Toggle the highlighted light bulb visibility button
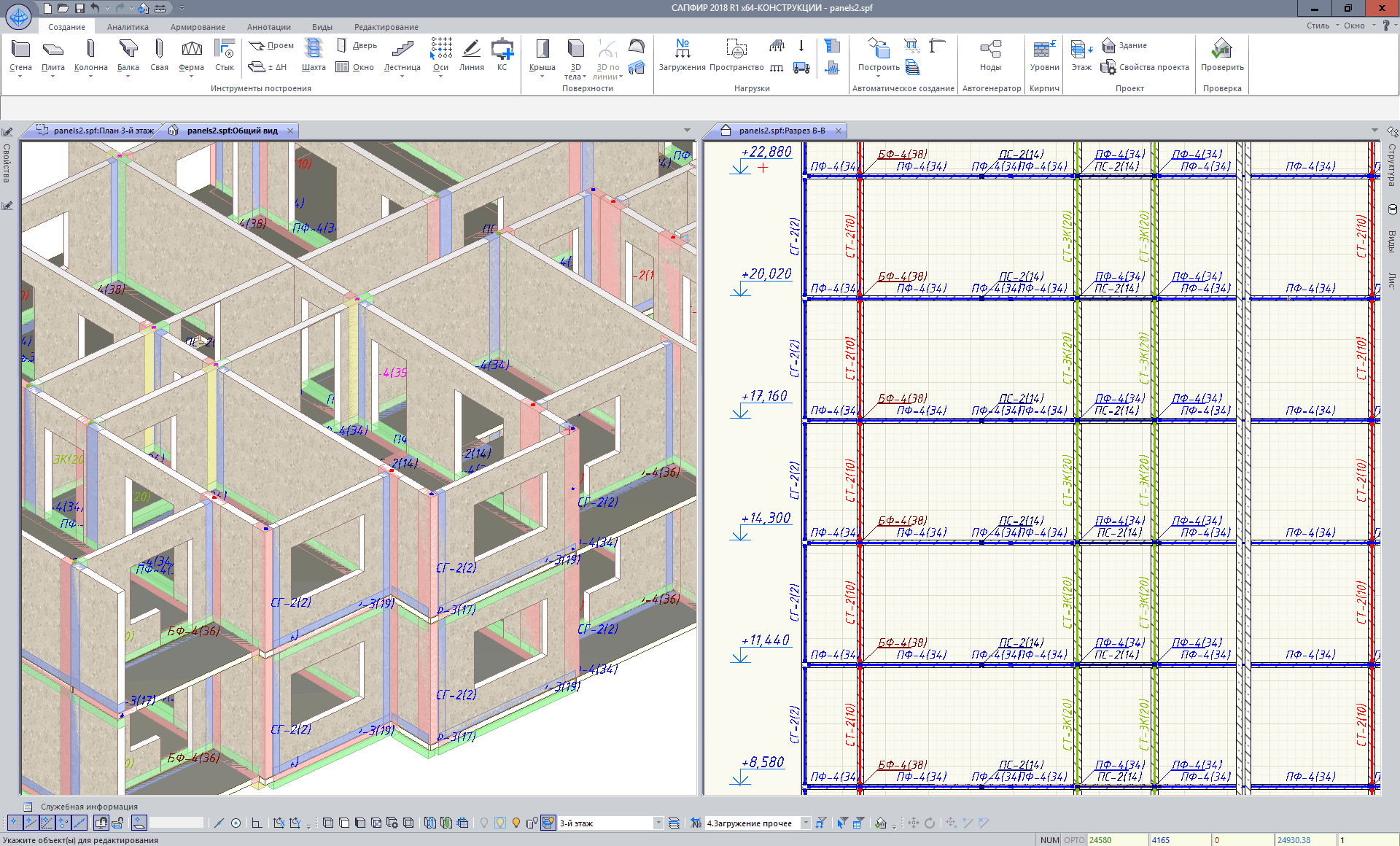 pyautogui.click(x=500, y=823)
